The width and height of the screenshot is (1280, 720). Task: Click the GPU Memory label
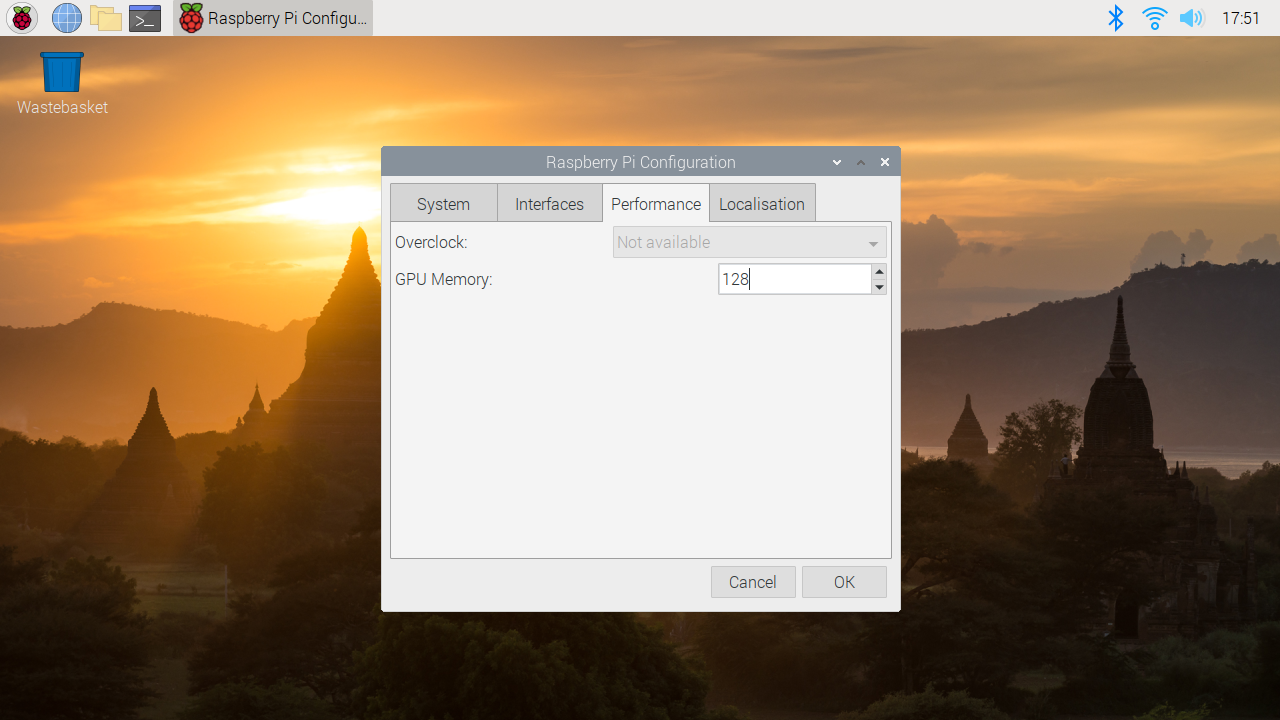click(444, 279)
